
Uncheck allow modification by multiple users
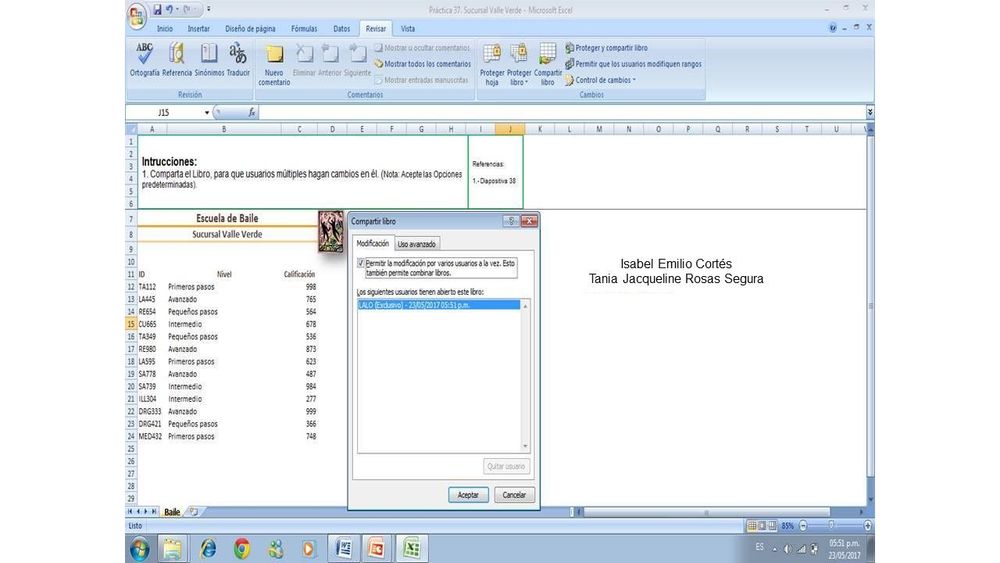point(361,263)
